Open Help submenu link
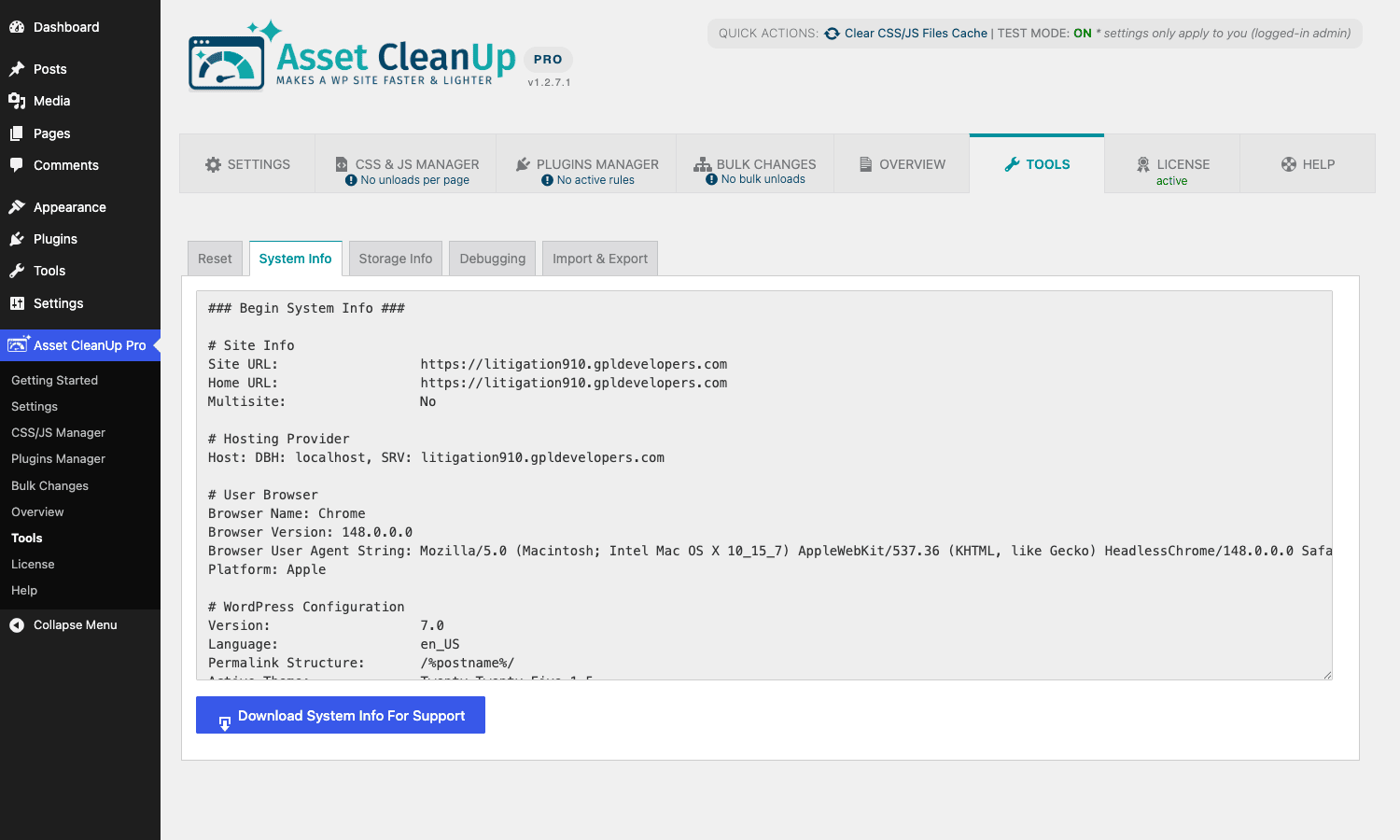 click(24, 590)
